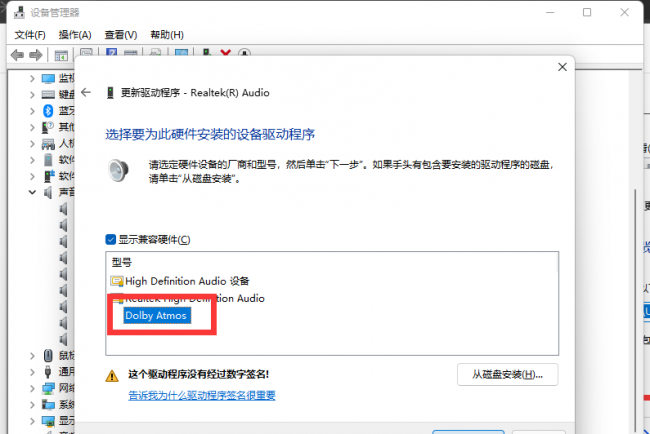The image size is (650, 434).
Task: Select the 软件 icon with blue puzzle piece
Action: [49, 176]
